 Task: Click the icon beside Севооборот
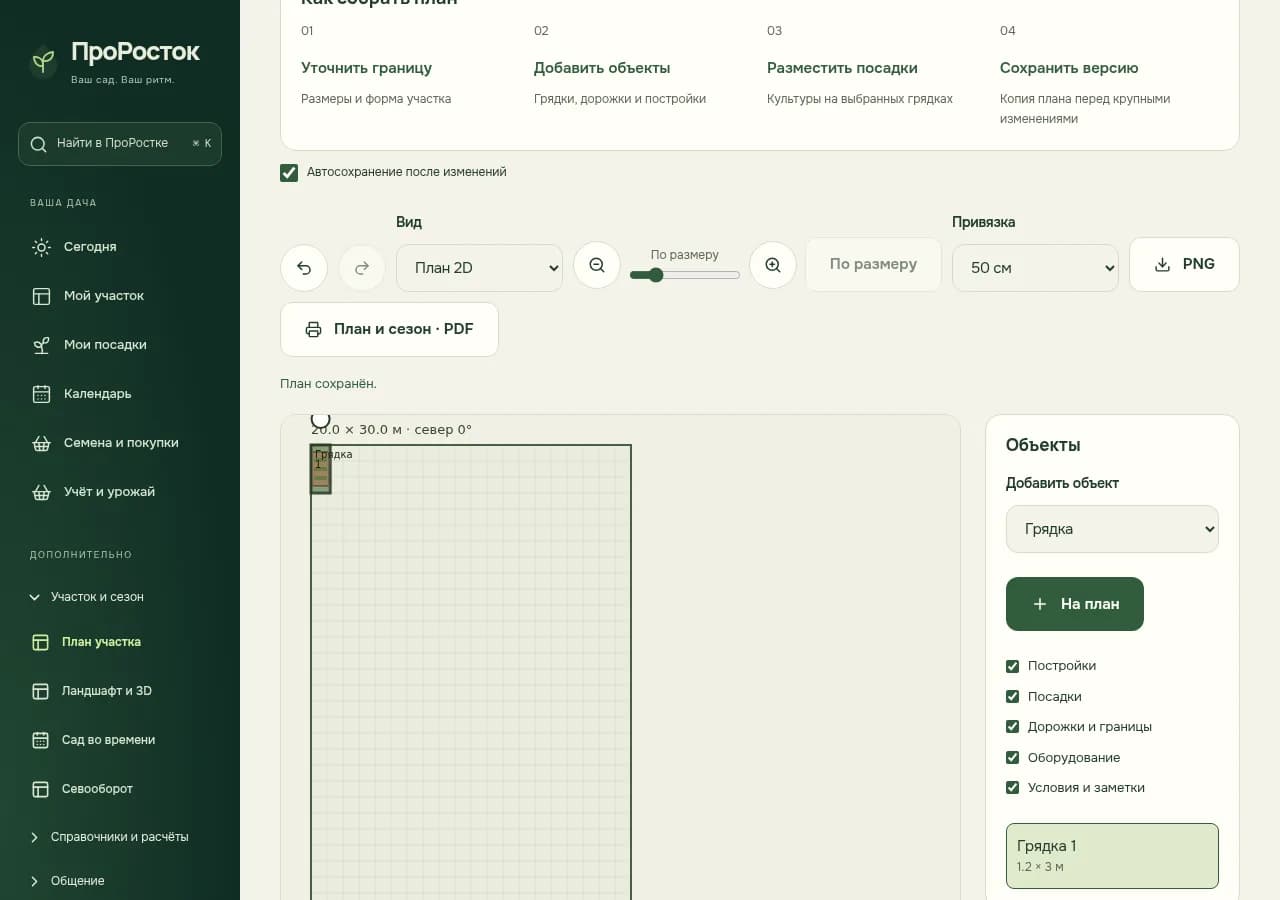[x=40, y=789]
